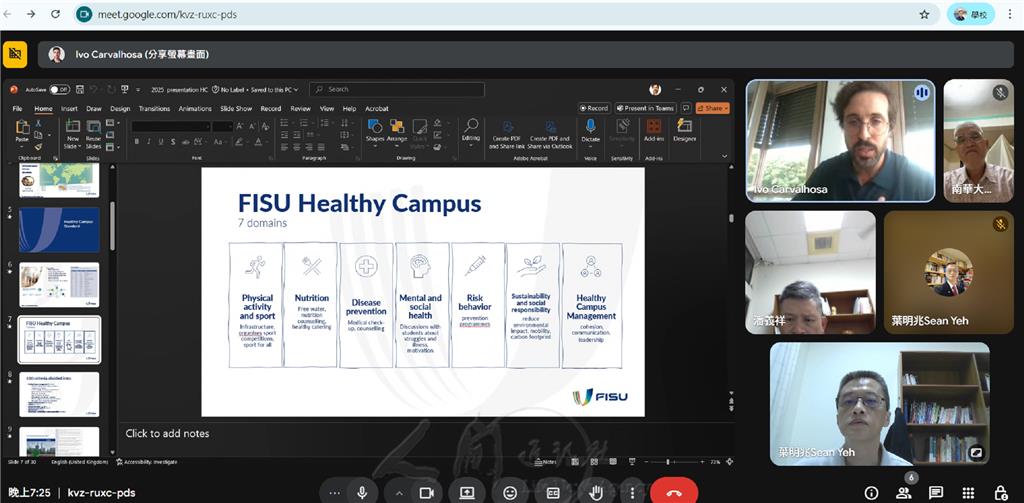Image resolution: width=1024 pixels, height=503 pixels.
Task: Open the Add-ins button
Action: 654,131
